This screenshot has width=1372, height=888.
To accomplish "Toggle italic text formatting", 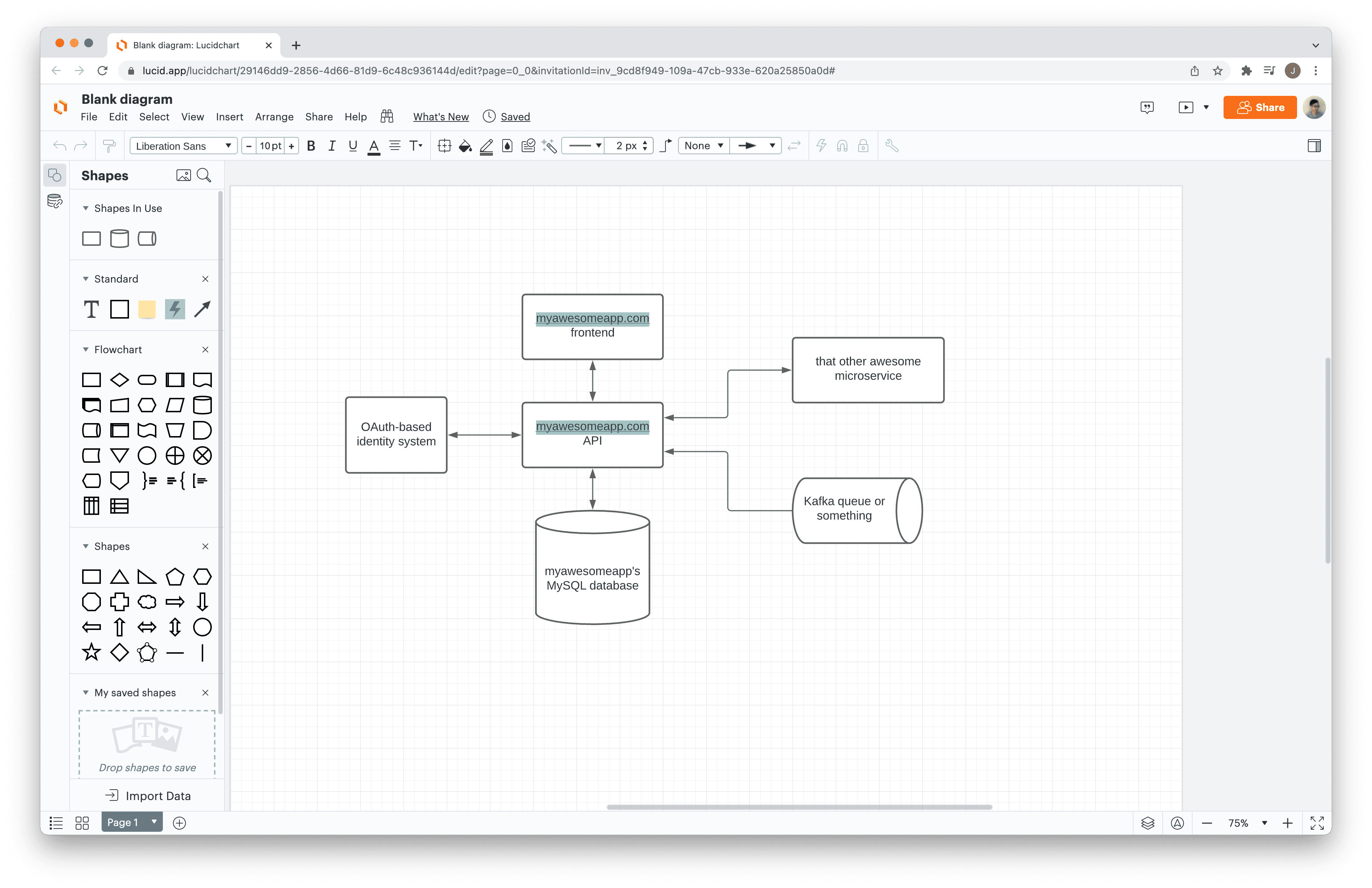I will (331, 146).
